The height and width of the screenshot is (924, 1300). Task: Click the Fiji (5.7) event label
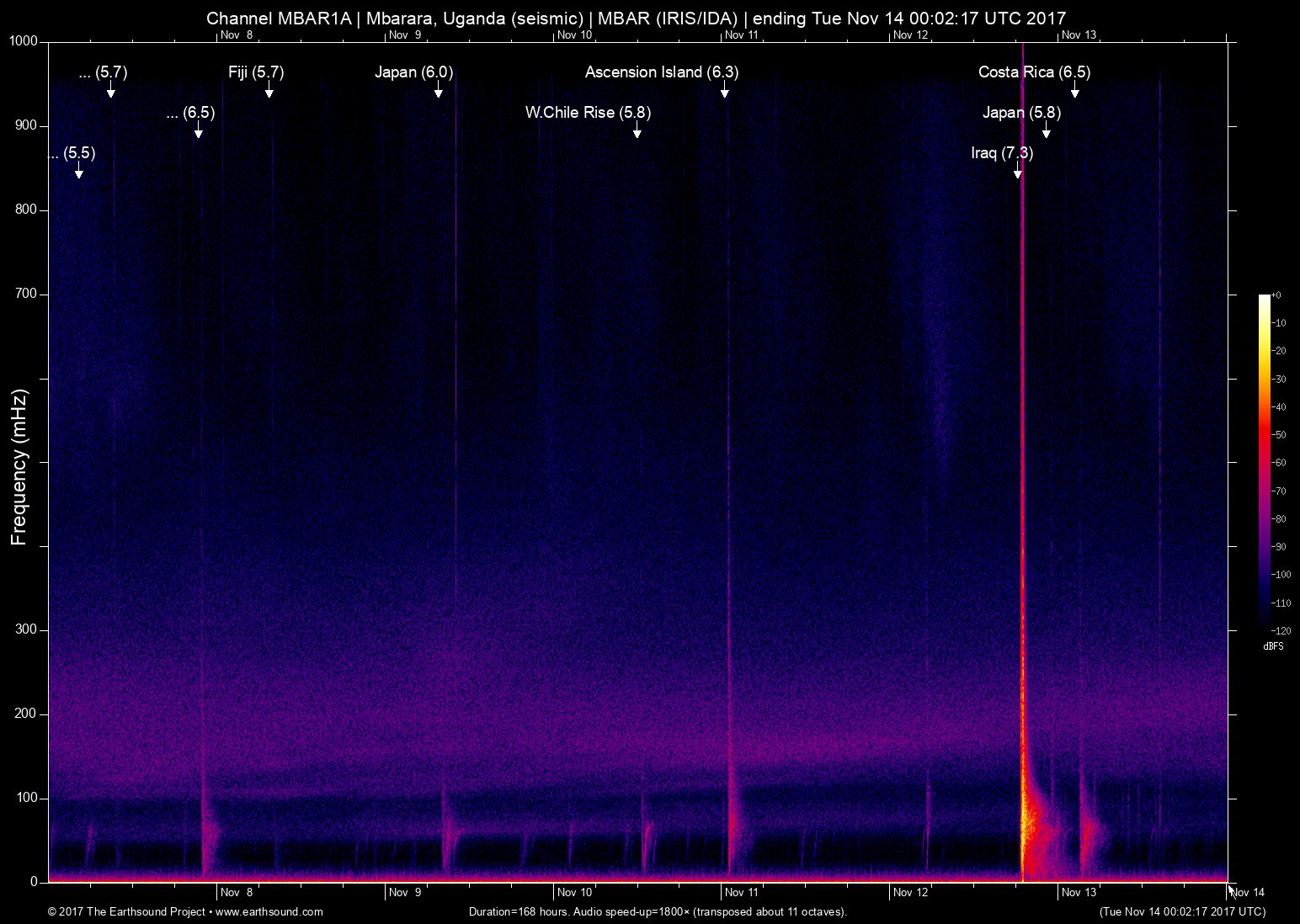tap(256, 72)
